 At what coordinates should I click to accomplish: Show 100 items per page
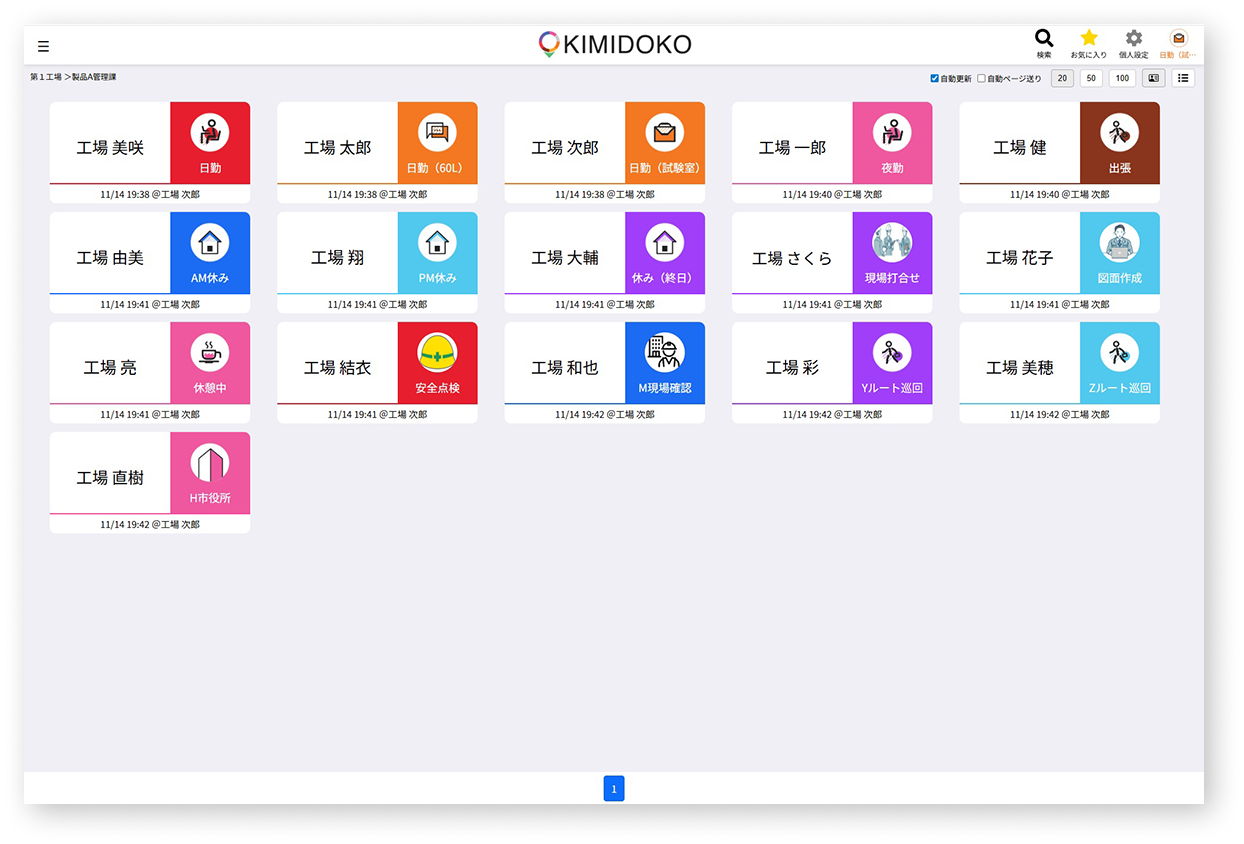tap(1122, 78)
